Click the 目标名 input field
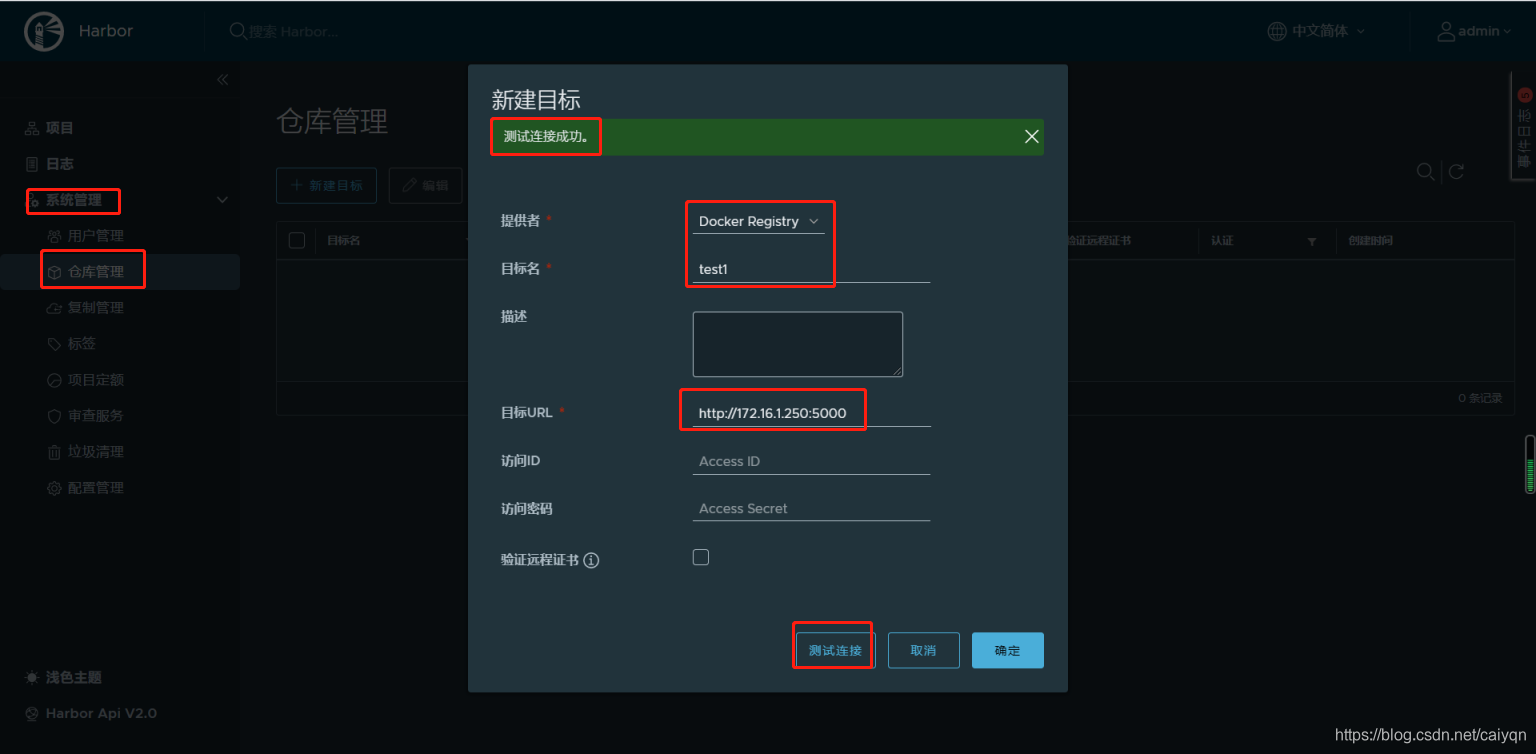The width and height of the screenshot is (1536, 754). click(812, 269)
